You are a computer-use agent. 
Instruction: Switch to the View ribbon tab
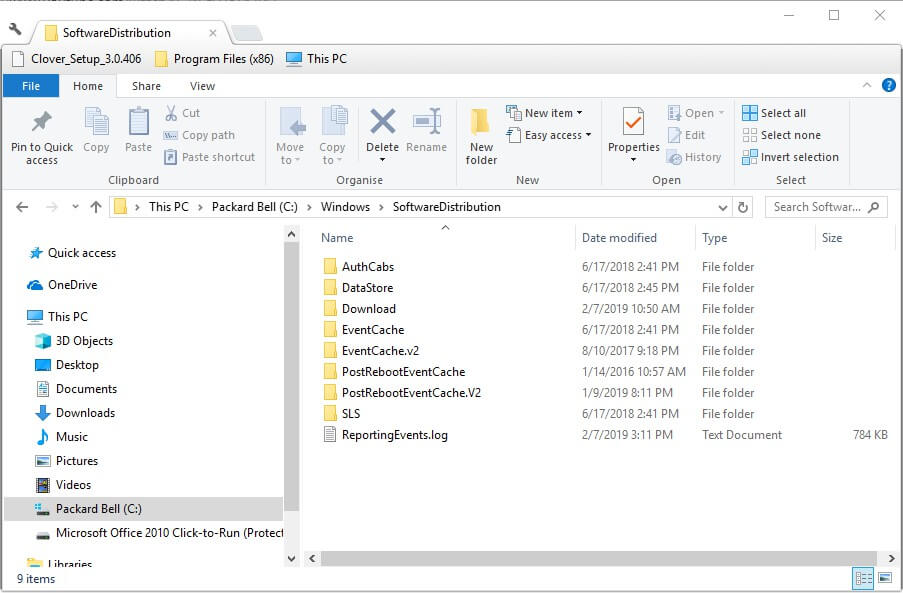202,86
